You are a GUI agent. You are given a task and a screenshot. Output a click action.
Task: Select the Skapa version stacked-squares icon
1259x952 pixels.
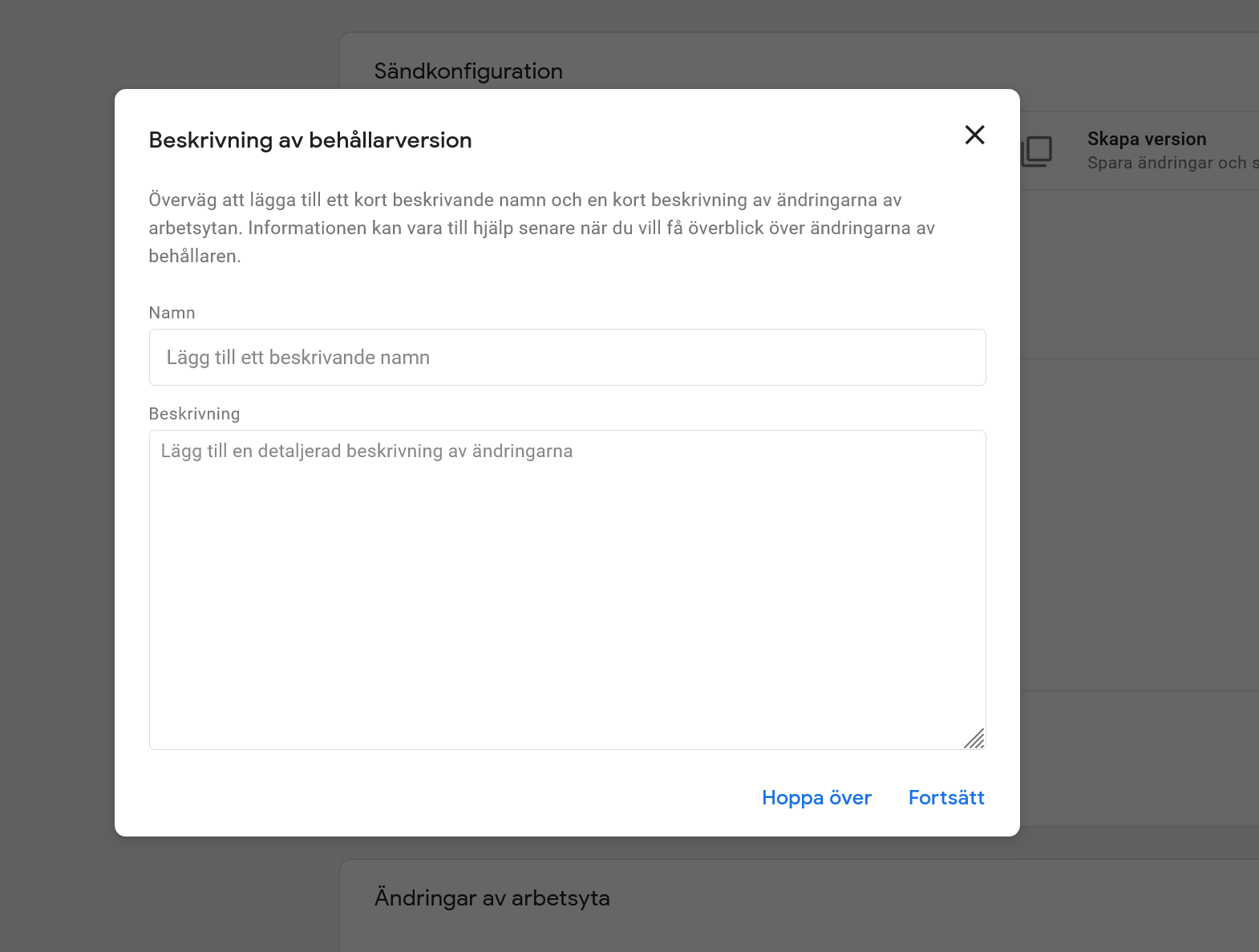click(1037, 151)
